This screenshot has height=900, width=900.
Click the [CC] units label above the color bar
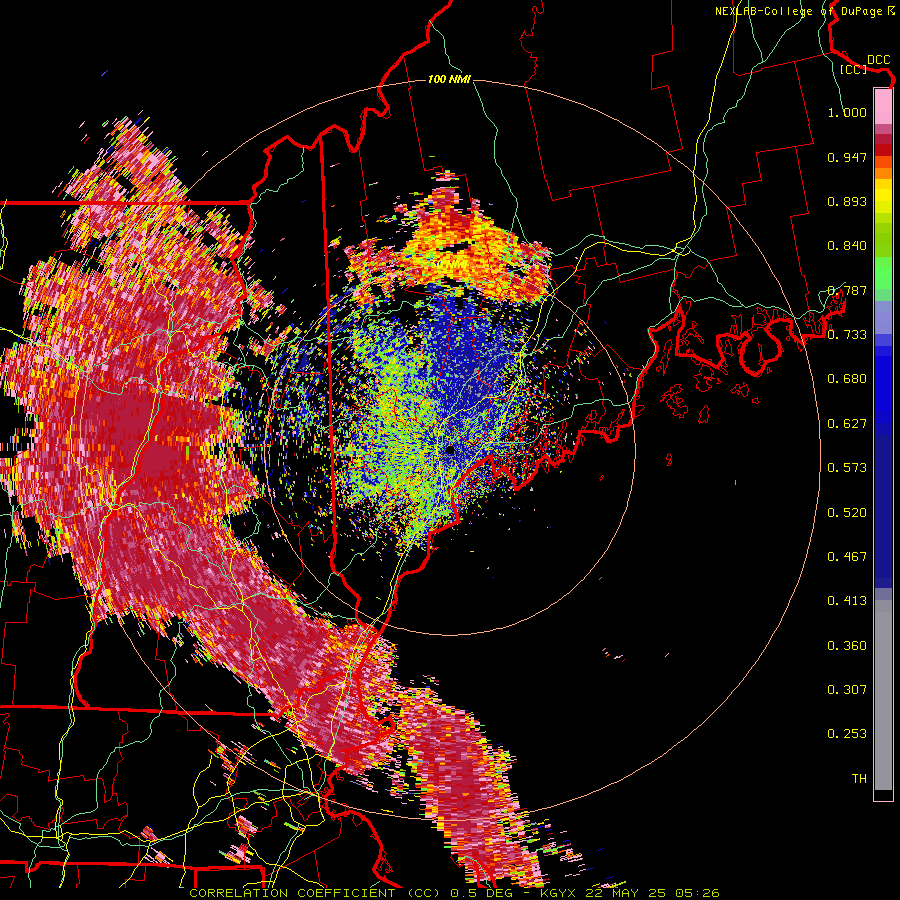point(853,70)
